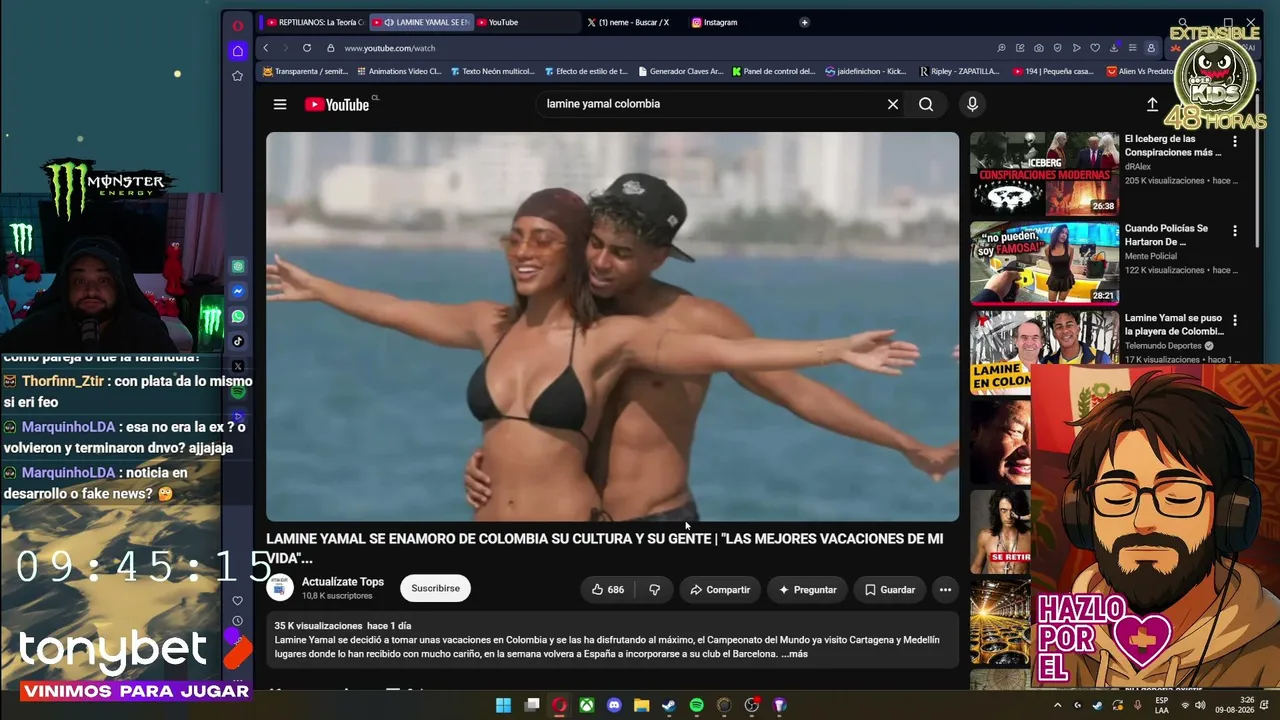Screen dimensions: 1280x720
Task: Open Actualízate Tops channel name
Action: pos(343,582)
